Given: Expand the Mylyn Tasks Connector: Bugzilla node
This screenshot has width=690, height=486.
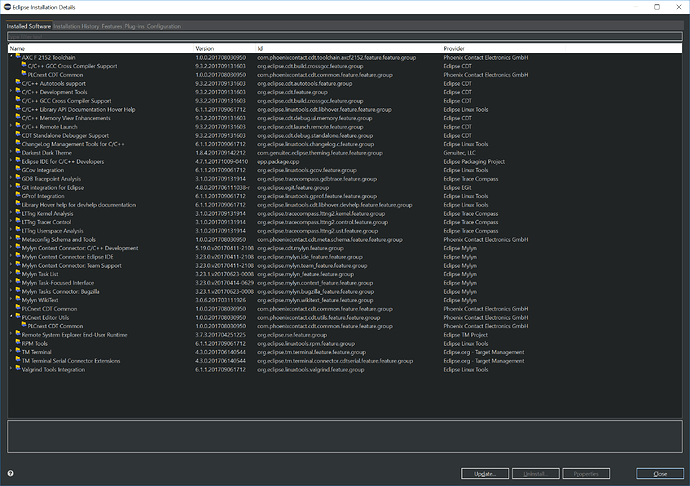Looking at the screenshot, I should (11, 291).
